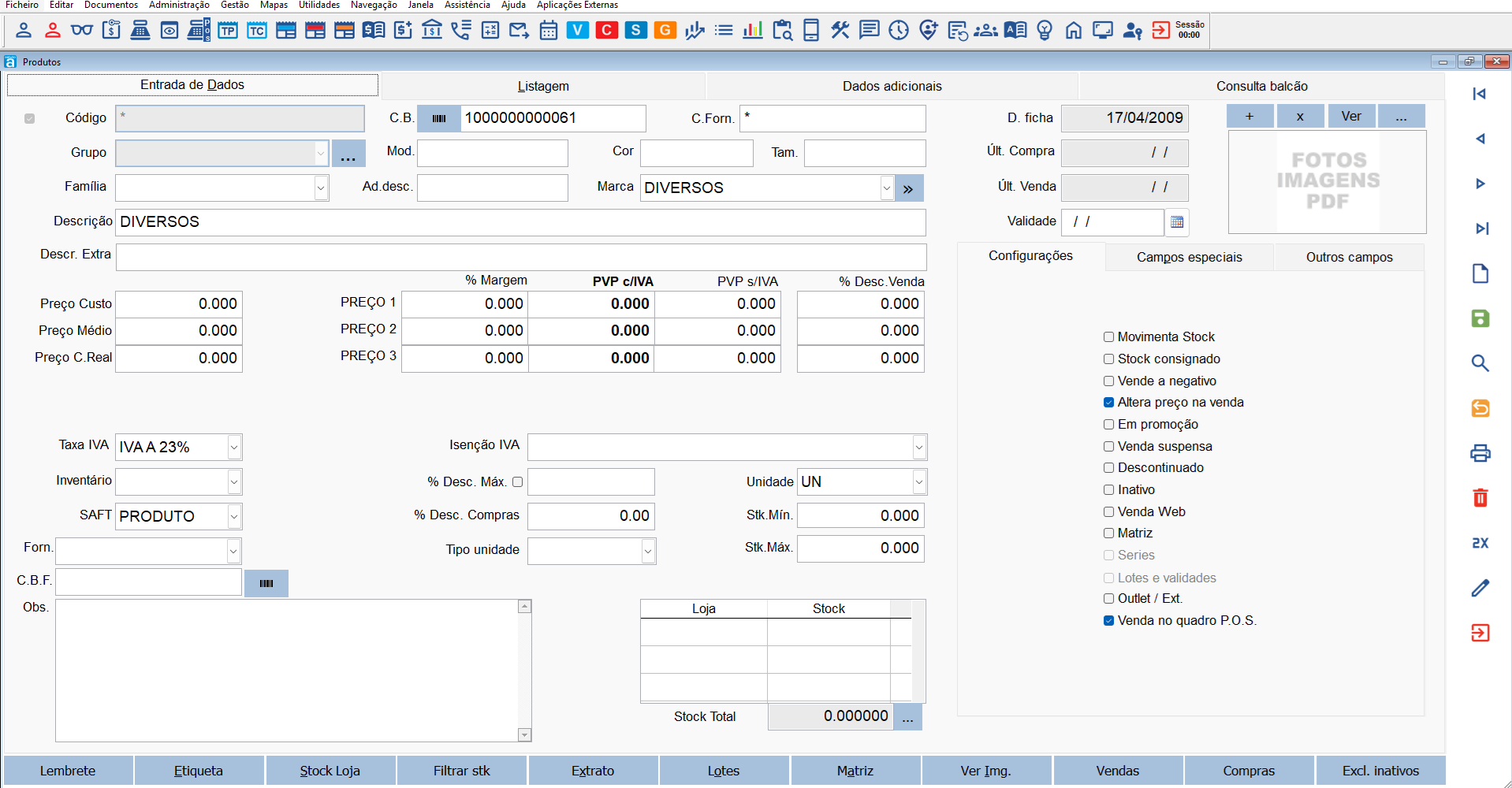
Task: Click the pencil edit icon
Action: point(1480,588)
